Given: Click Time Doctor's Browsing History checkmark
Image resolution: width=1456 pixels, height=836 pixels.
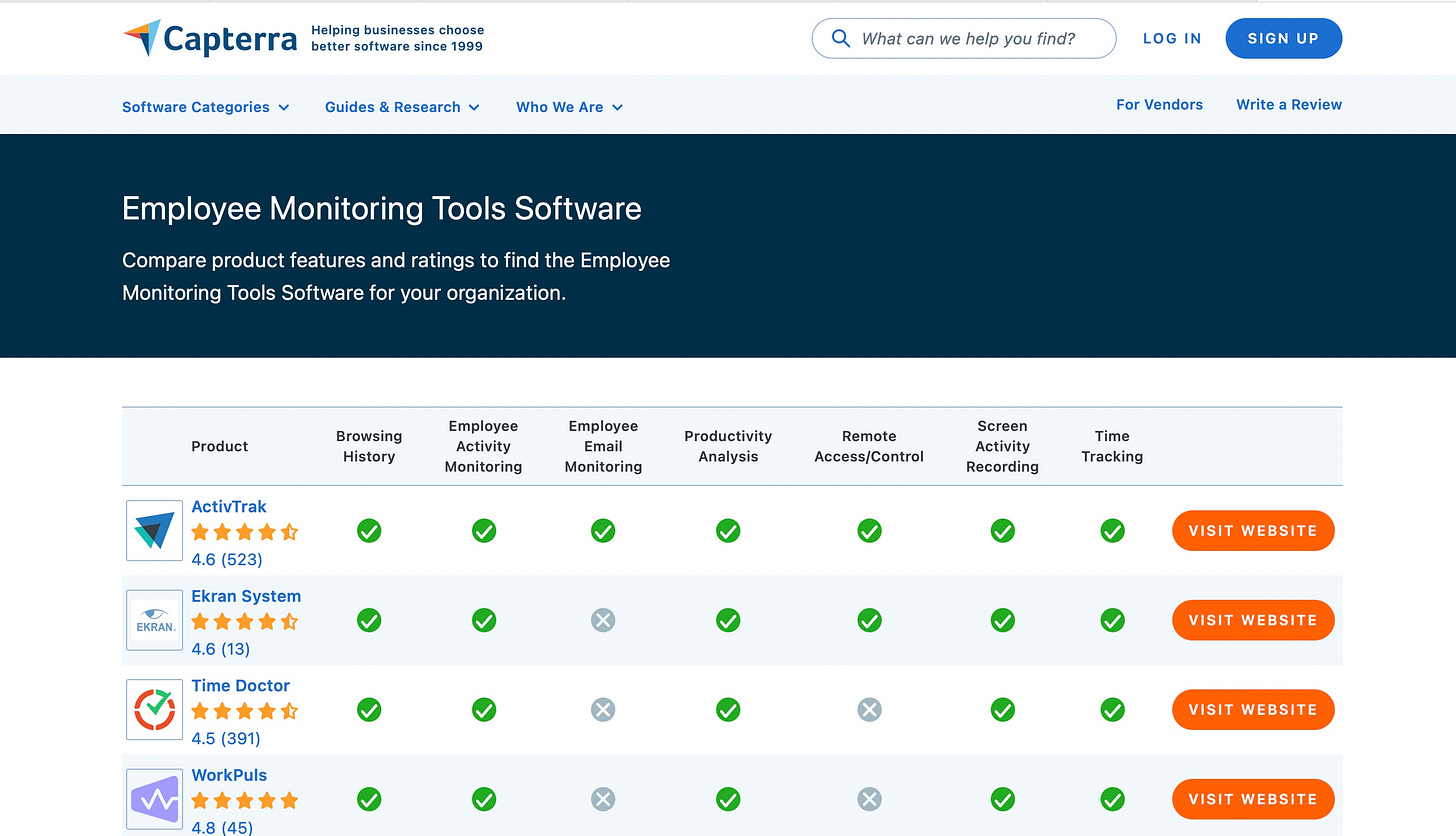Looking at the screenshot, I should click(x=369, y=709).
